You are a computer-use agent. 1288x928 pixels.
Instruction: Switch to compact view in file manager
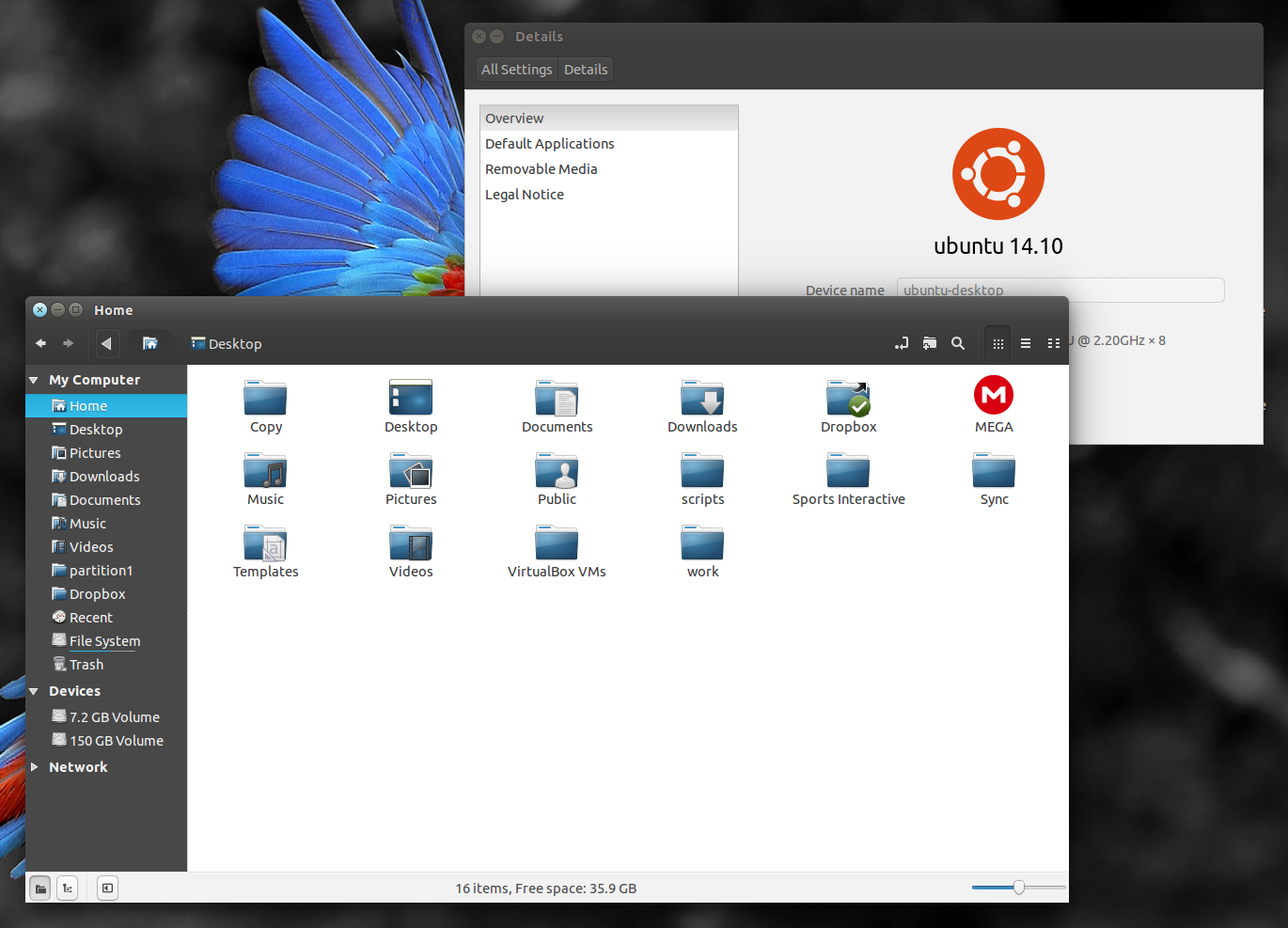[x=1054, y=343]
